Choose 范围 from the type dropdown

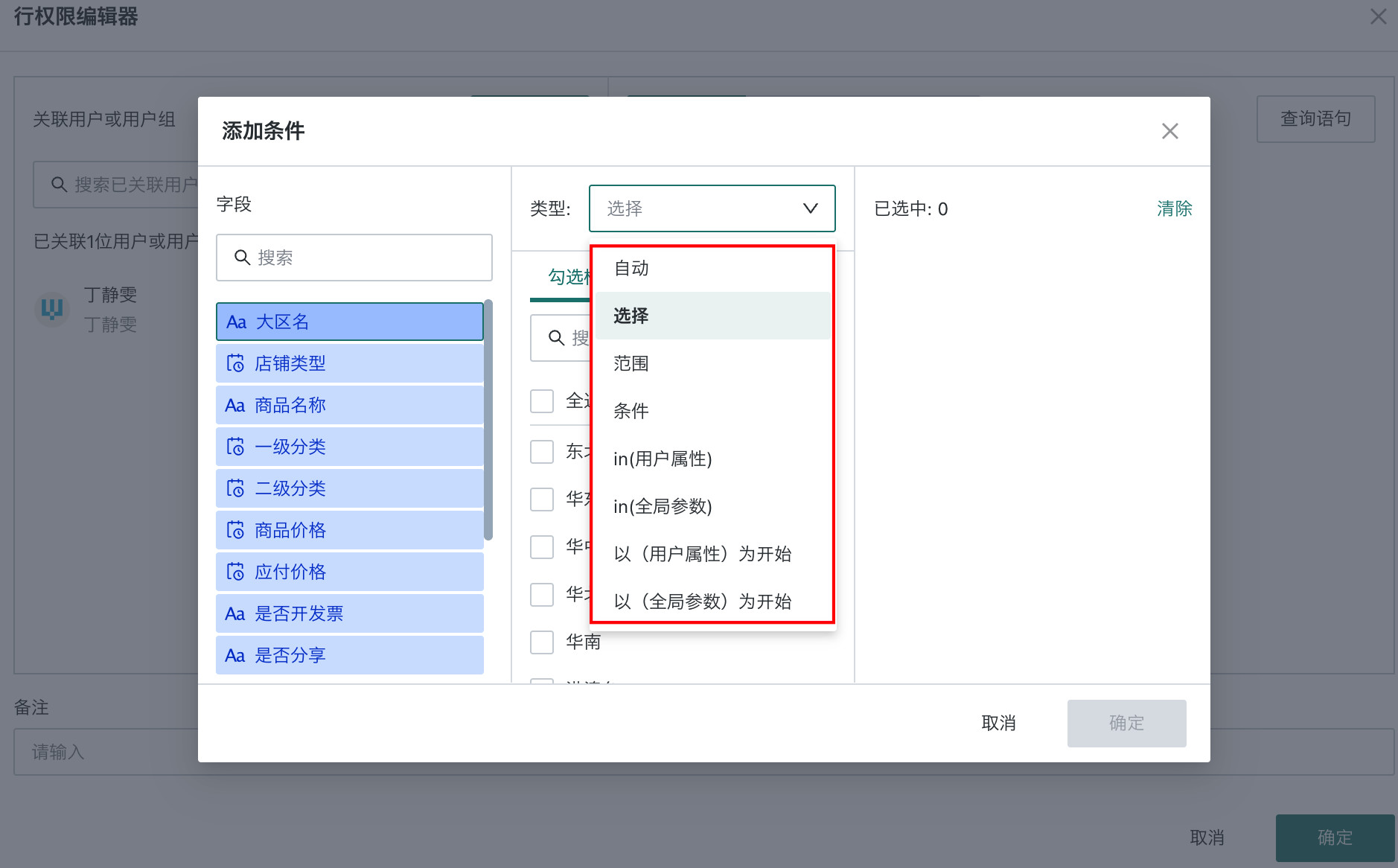[631, 363]
